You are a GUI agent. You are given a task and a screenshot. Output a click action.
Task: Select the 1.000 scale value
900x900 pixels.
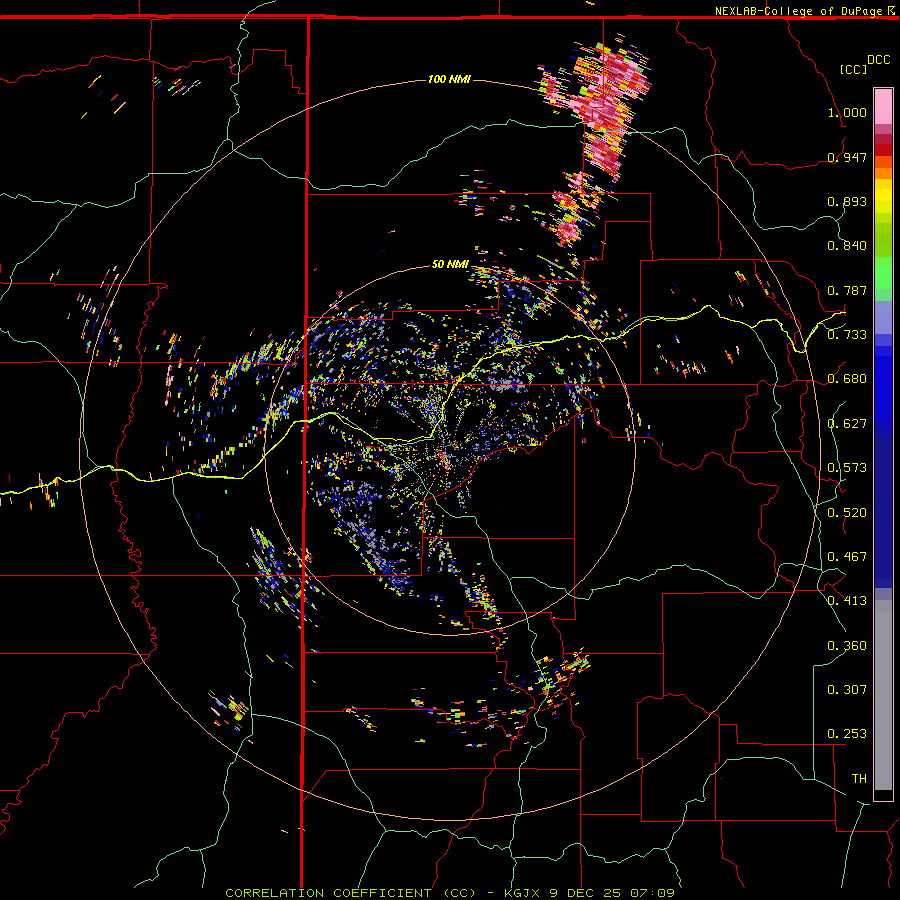click(x=847, y=112)
